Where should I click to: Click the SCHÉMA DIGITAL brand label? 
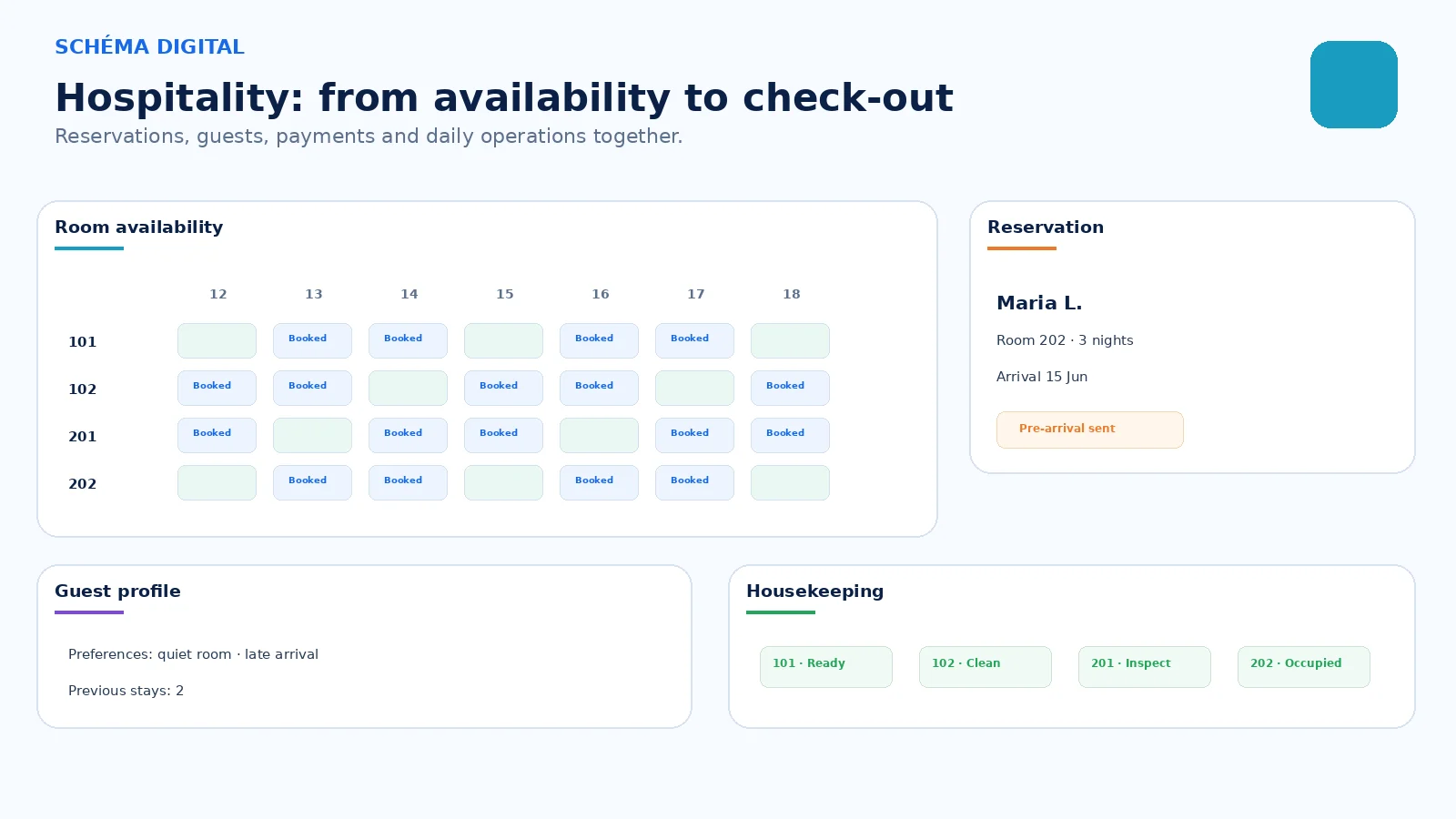pos(149,46)
